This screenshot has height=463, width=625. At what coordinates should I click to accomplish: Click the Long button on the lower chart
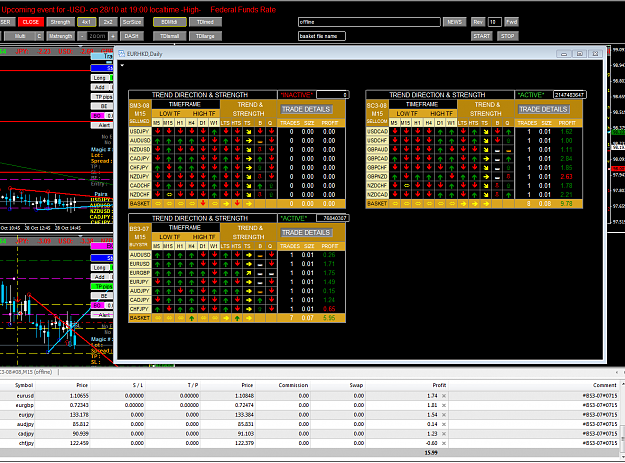[x=100, y=267]
